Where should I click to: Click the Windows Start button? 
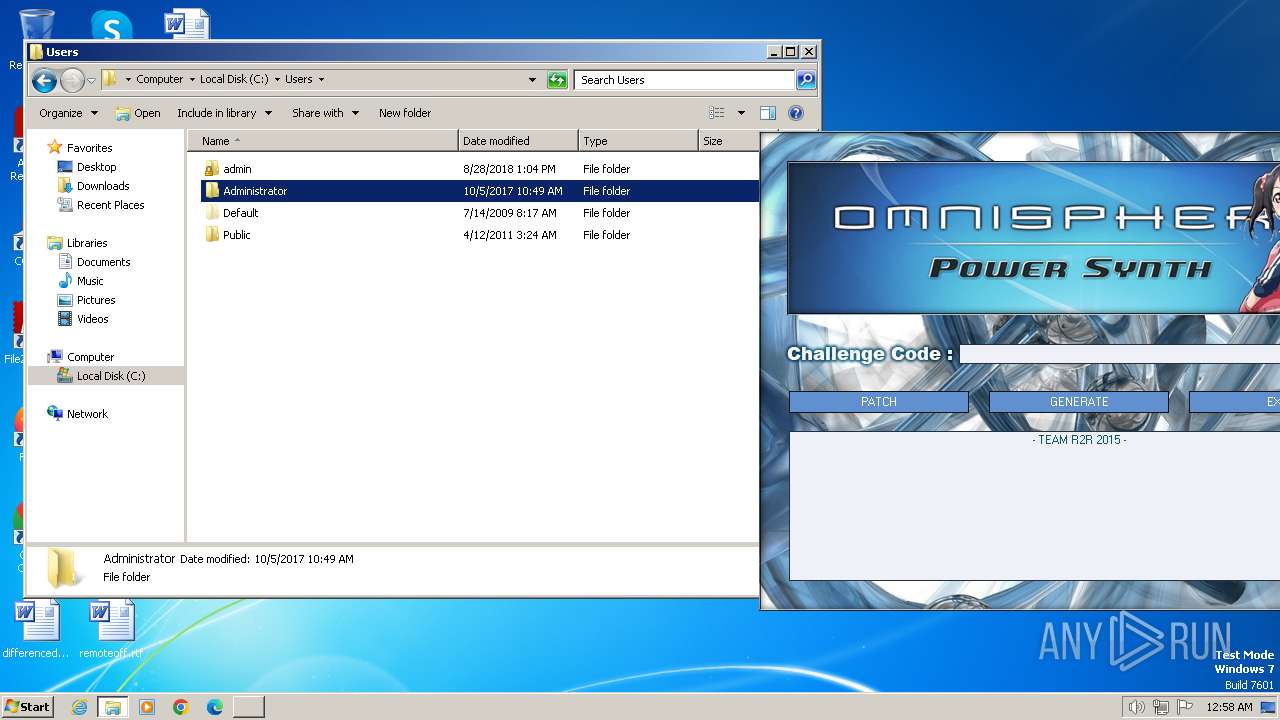coord(27,707)
